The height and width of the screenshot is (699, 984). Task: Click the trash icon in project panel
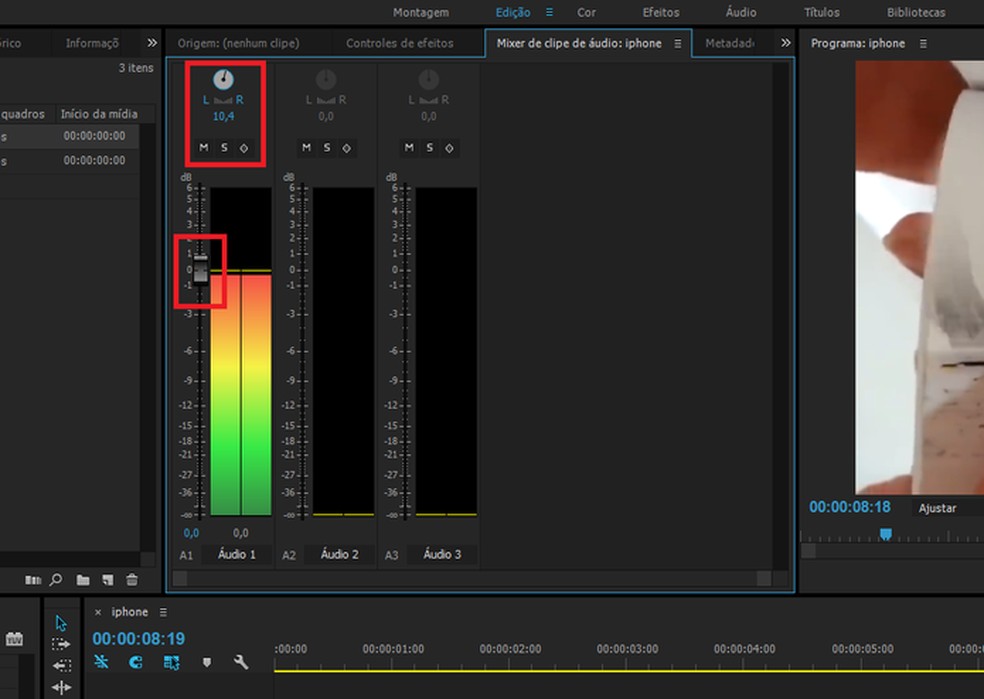[x=132, y=580]
